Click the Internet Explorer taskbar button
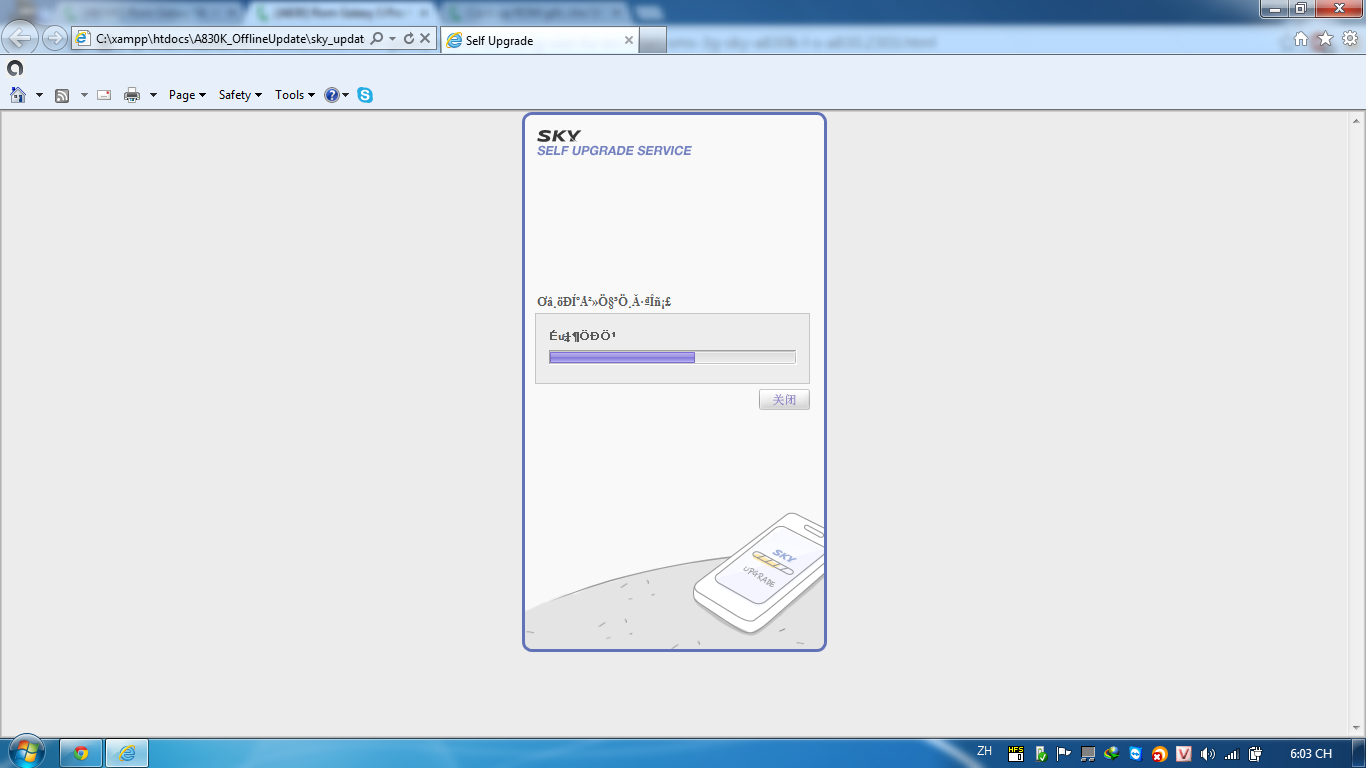Viewport: 1366px width, 768px height. click(x=127, y=753)
